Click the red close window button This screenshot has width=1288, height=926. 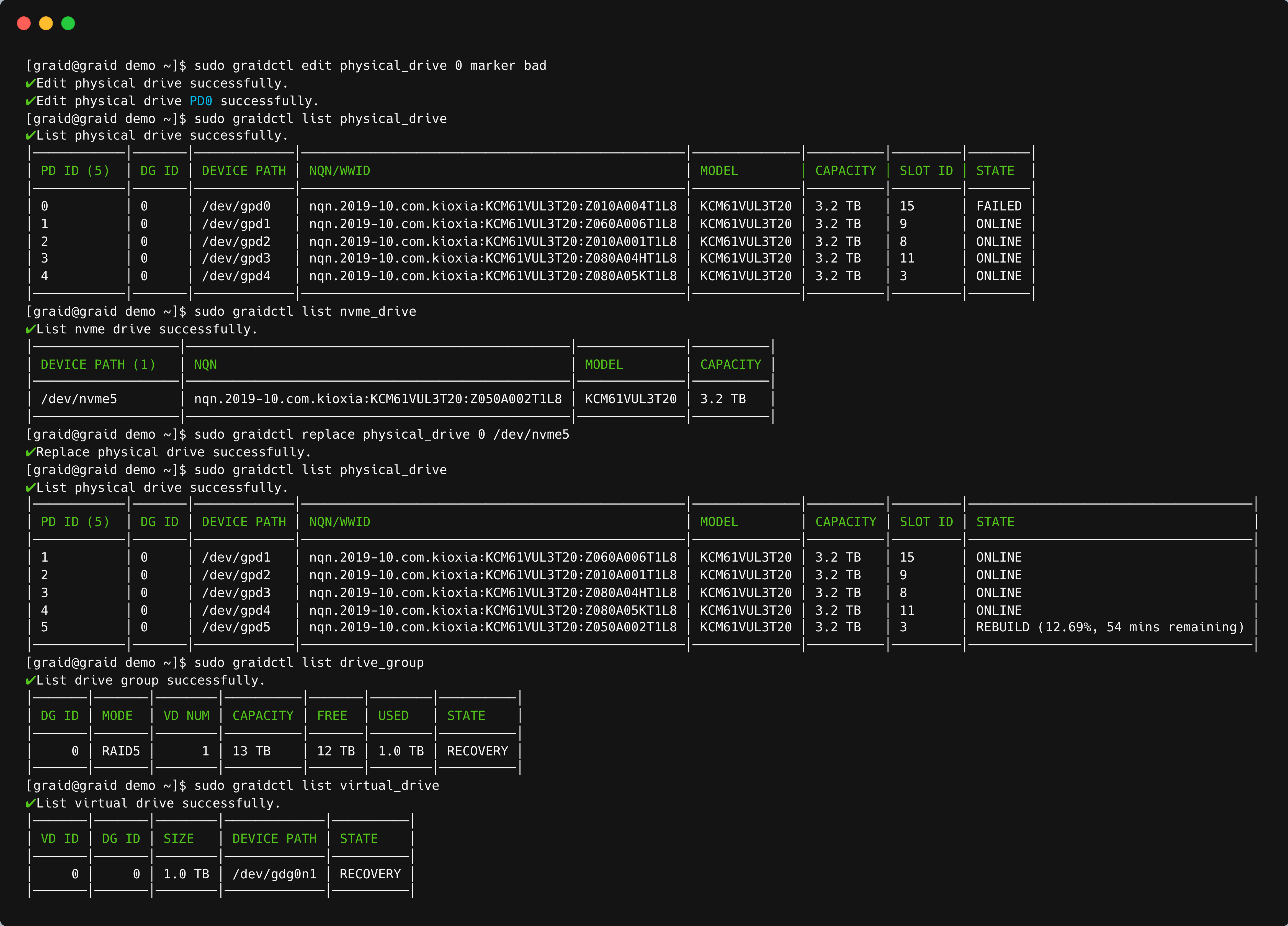click(x=24, y=23)
